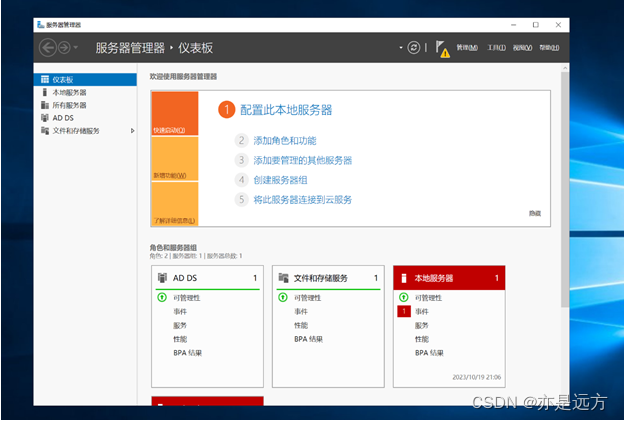
Task: Open BPA 结果 in 文件和存储服务 tile
Action: pos(309,339)
